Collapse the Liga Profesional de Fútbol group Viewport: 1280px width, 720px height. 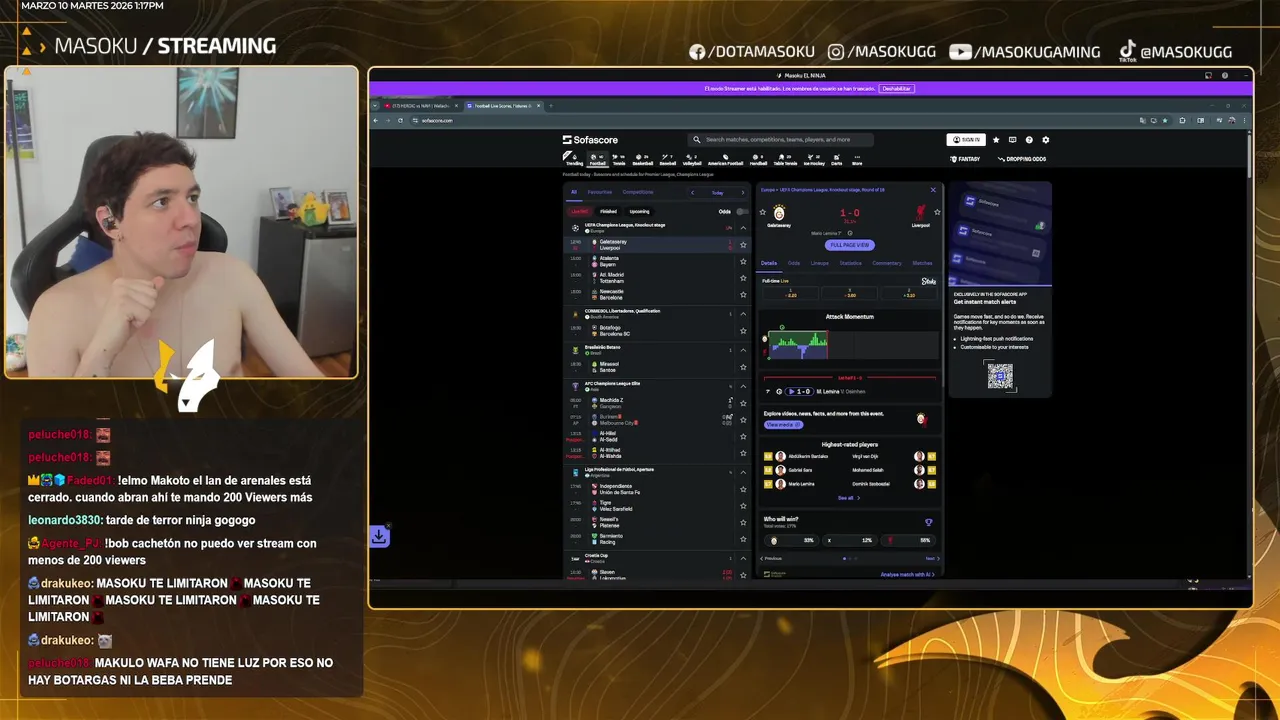point(743,471)
